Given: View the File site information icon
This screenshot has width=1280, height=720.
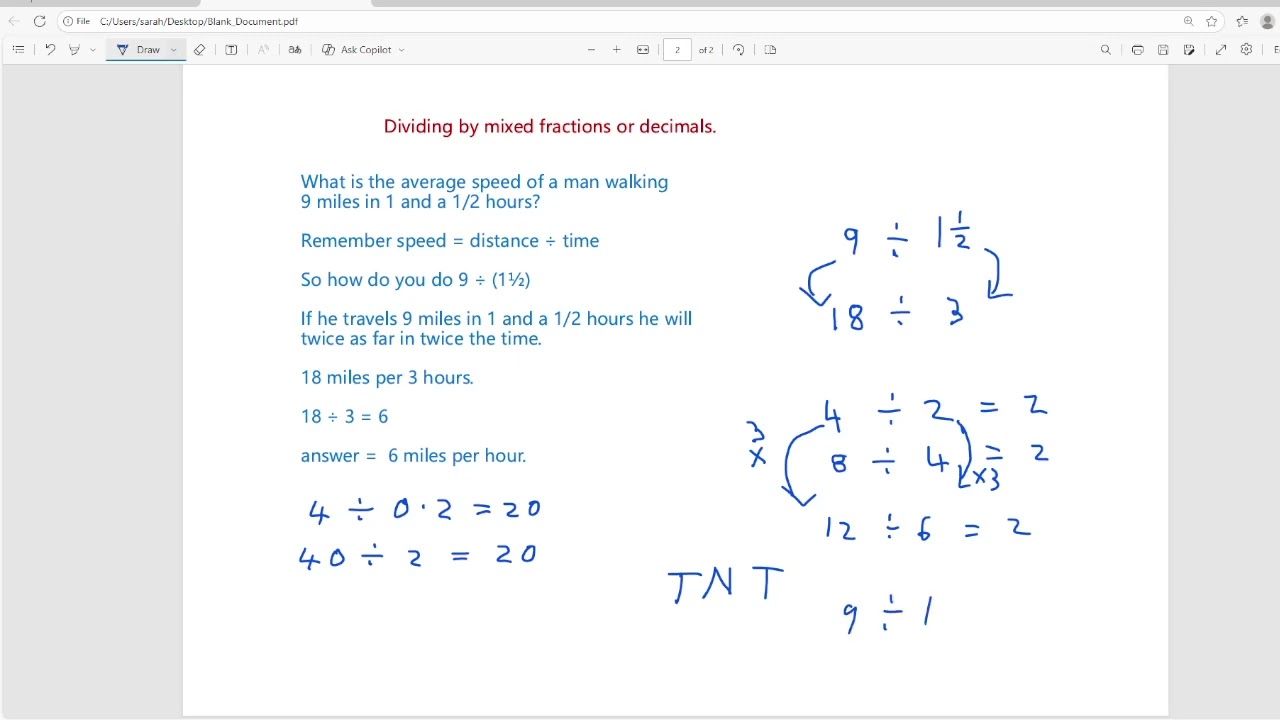Looking at the screenshot, I should pos(76,21).
